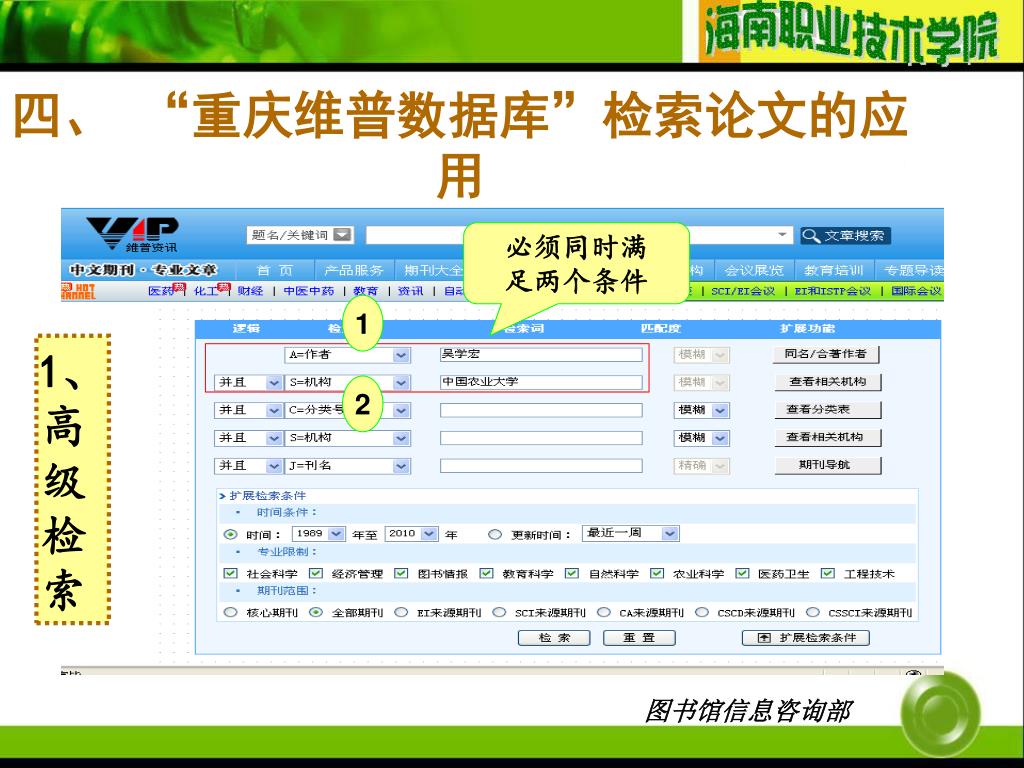The height and width of the screenshot is (768, 1024).
Task: Select the CSSCI来源期刊 radio button
Action: (813, 613)
